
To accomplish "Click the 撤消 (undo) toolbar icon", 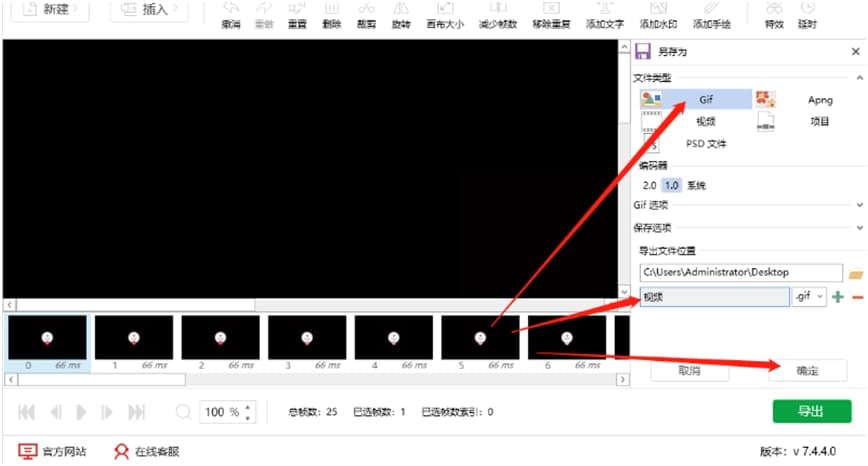I will [229, 12].
